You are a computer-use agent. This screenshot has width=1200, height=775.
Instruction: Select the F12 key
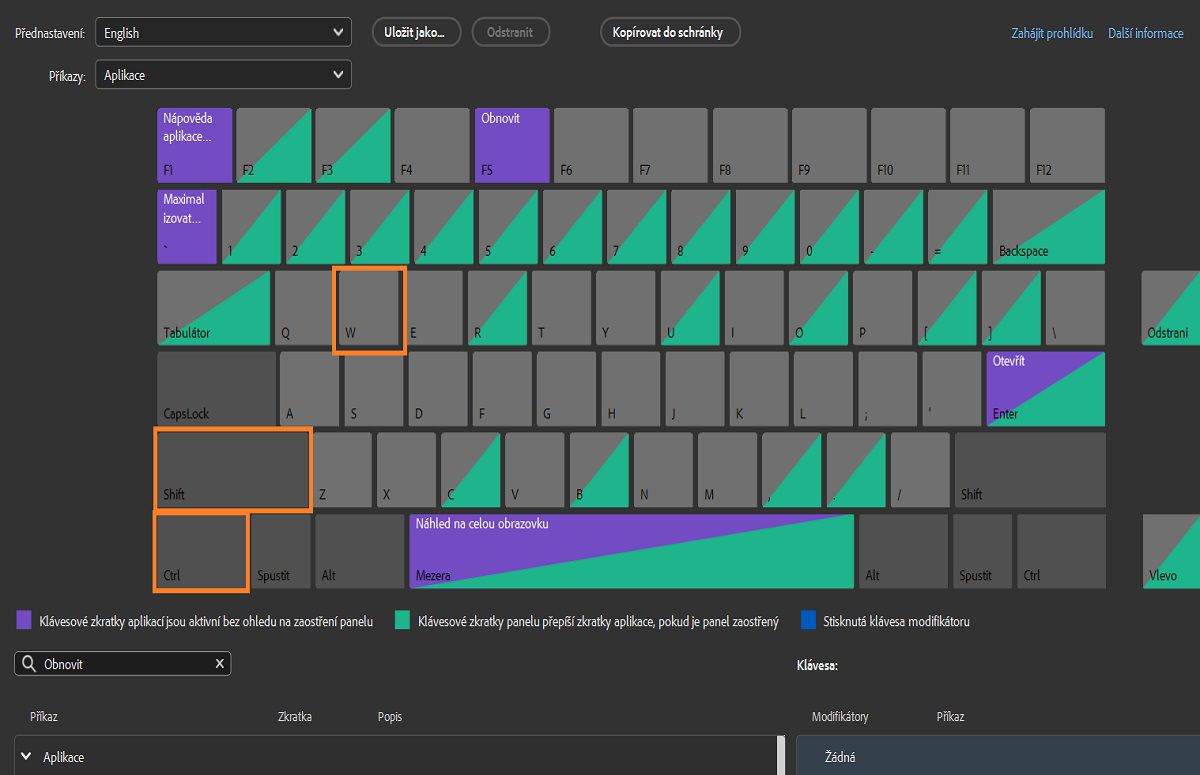click(1067, 145)
